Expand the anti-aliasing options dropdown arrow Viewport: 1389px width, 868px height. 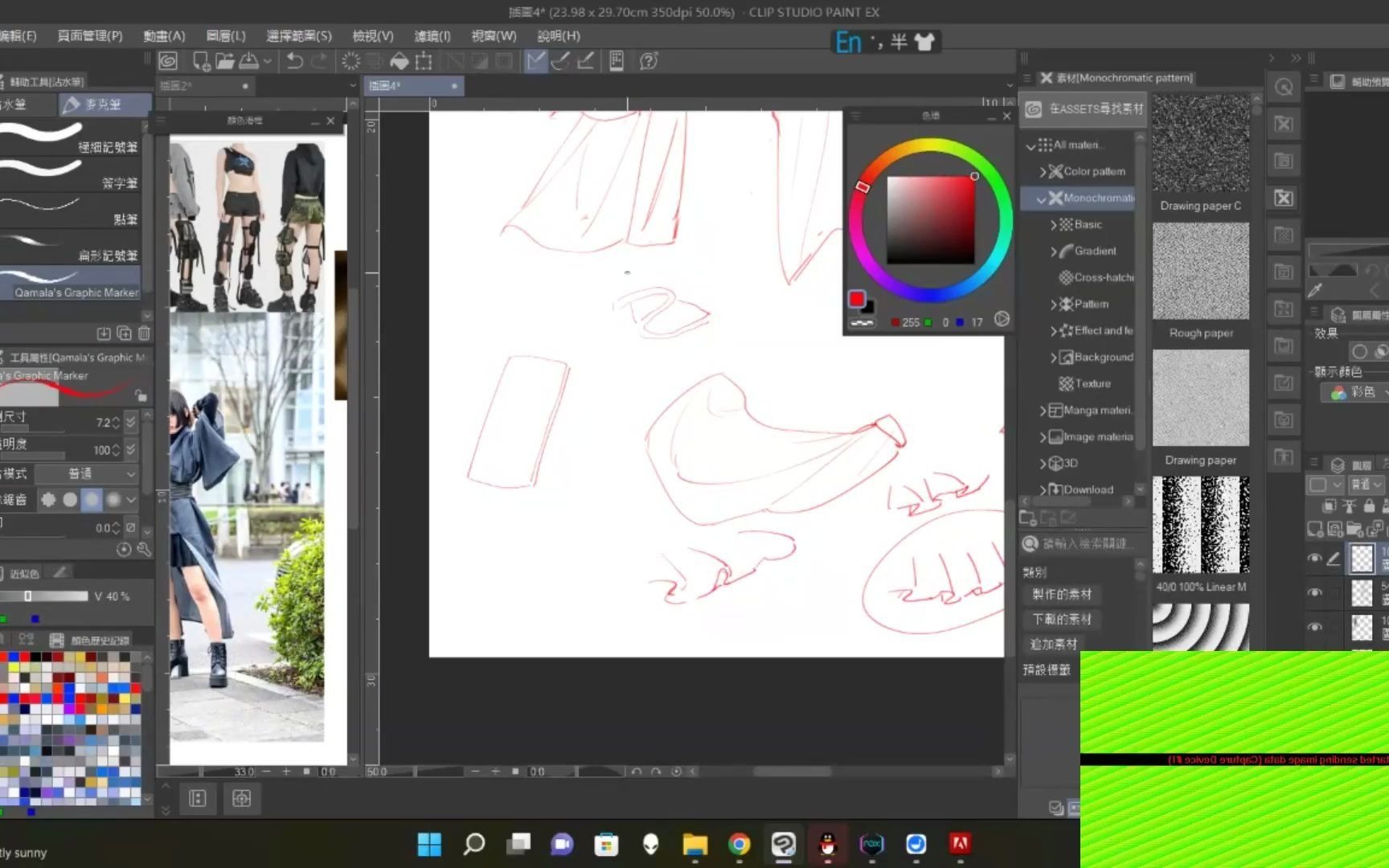(x=131, y=499)
